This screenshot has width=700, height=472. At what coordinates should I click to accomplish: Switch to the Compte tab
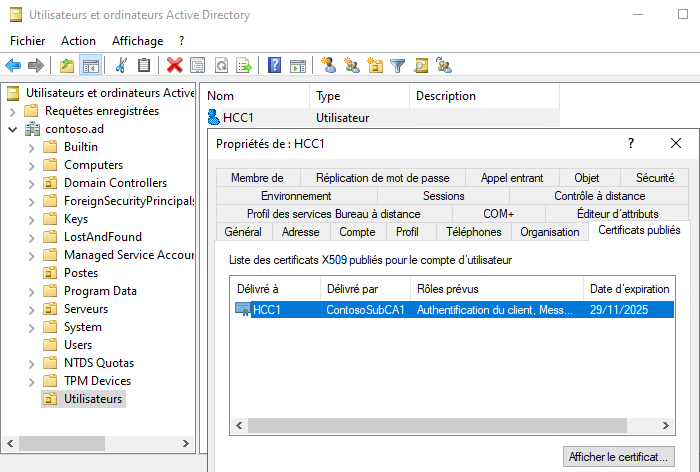(x=357, y=232)
